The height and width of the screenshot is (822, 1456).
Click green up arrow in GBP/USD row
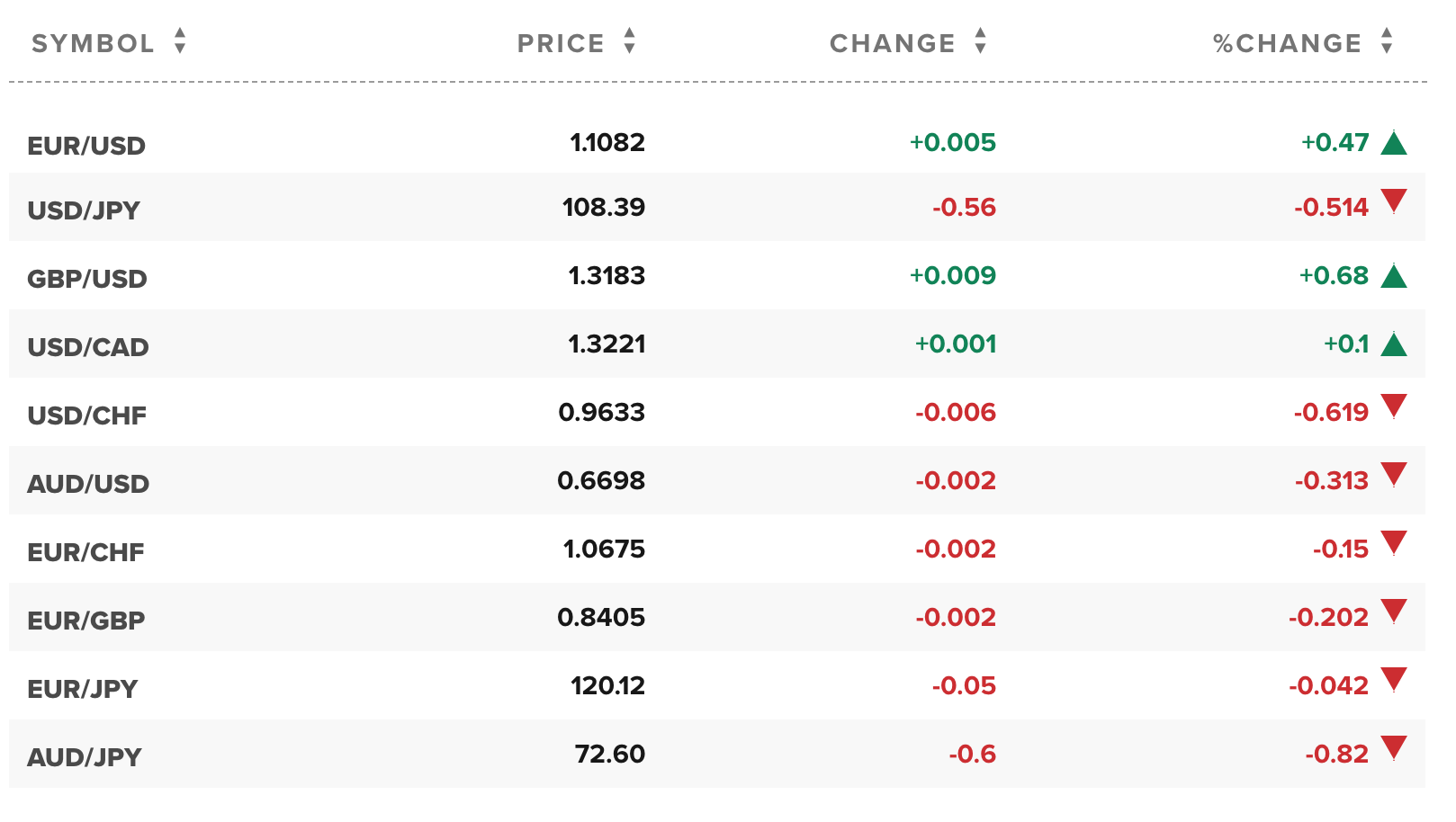point(1394,275)
